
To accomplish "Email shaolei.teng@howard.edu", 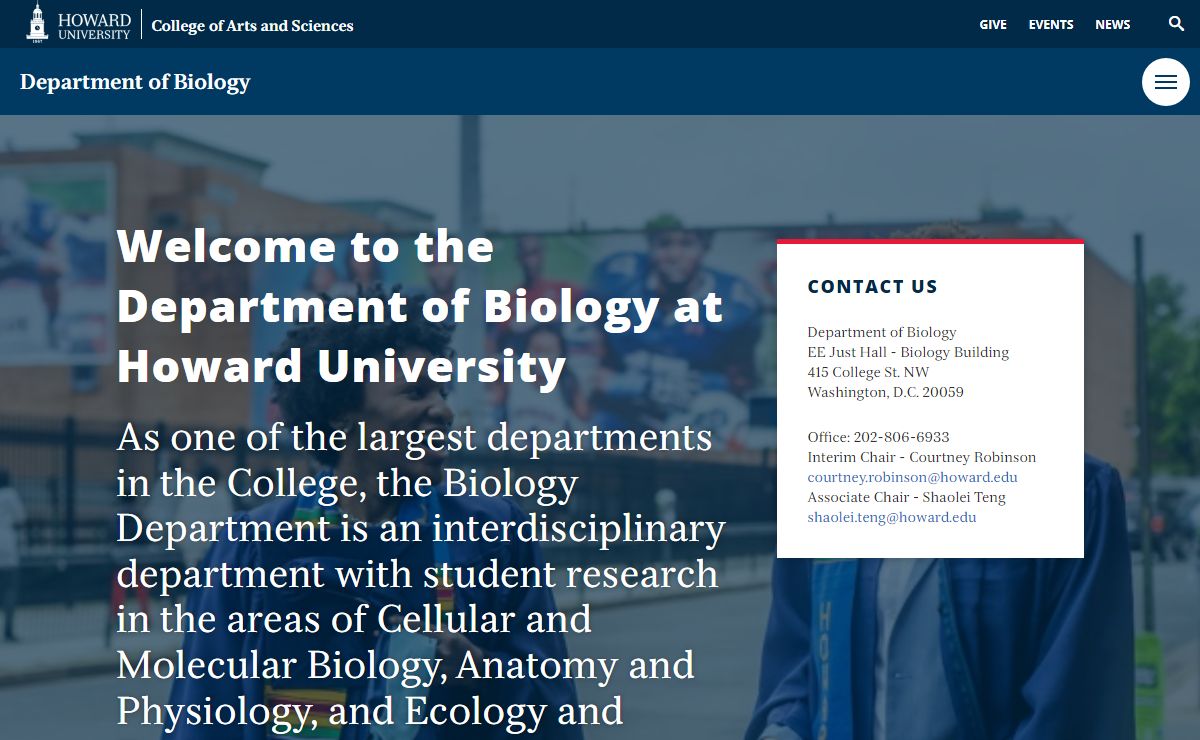I will pos(891,517).
